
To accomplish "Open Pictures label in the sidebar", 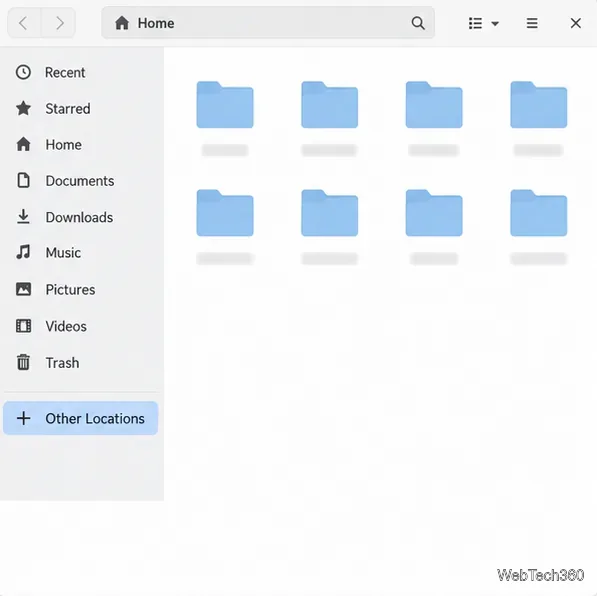I will [70, 290].
